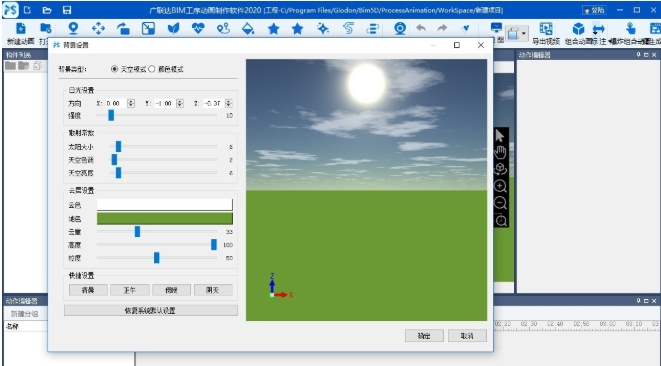
Task: Apply the noon quick preset button
Action: coord(130,290)
